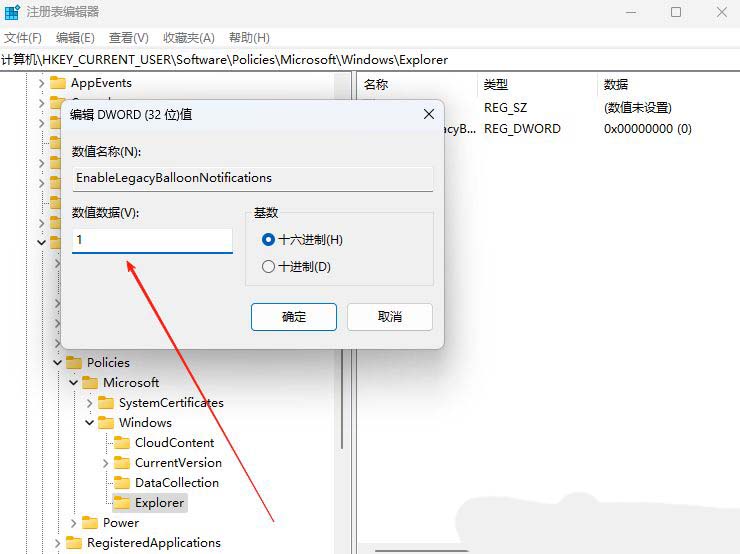
Task: Click the DataCollection folder icon
Action: point(122,483)
